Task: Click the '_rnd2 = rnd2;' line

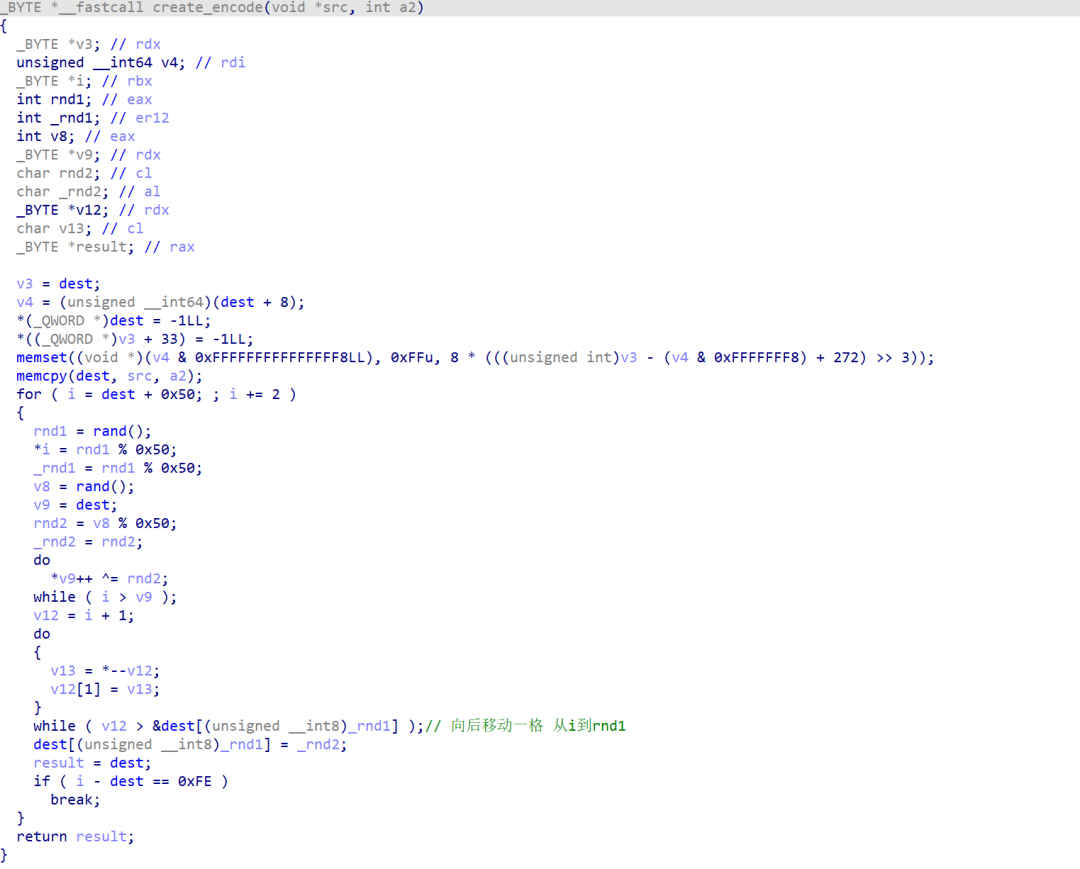Action: [88, 542]
